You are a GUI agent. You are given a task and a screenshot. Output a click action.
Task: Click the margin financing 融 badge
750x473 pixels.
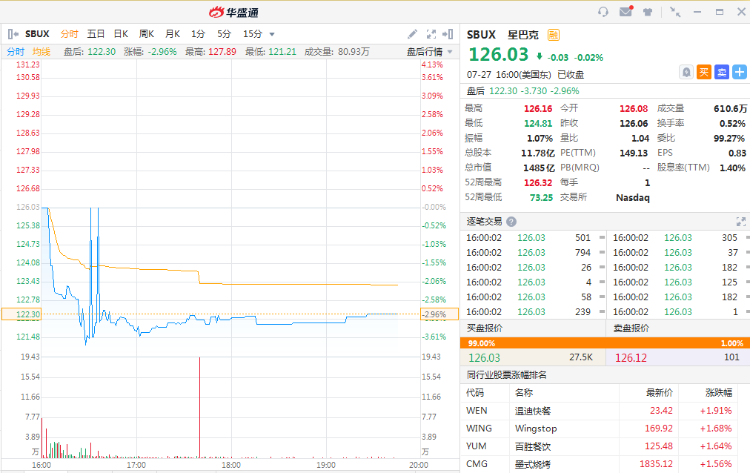coord(553,35)
